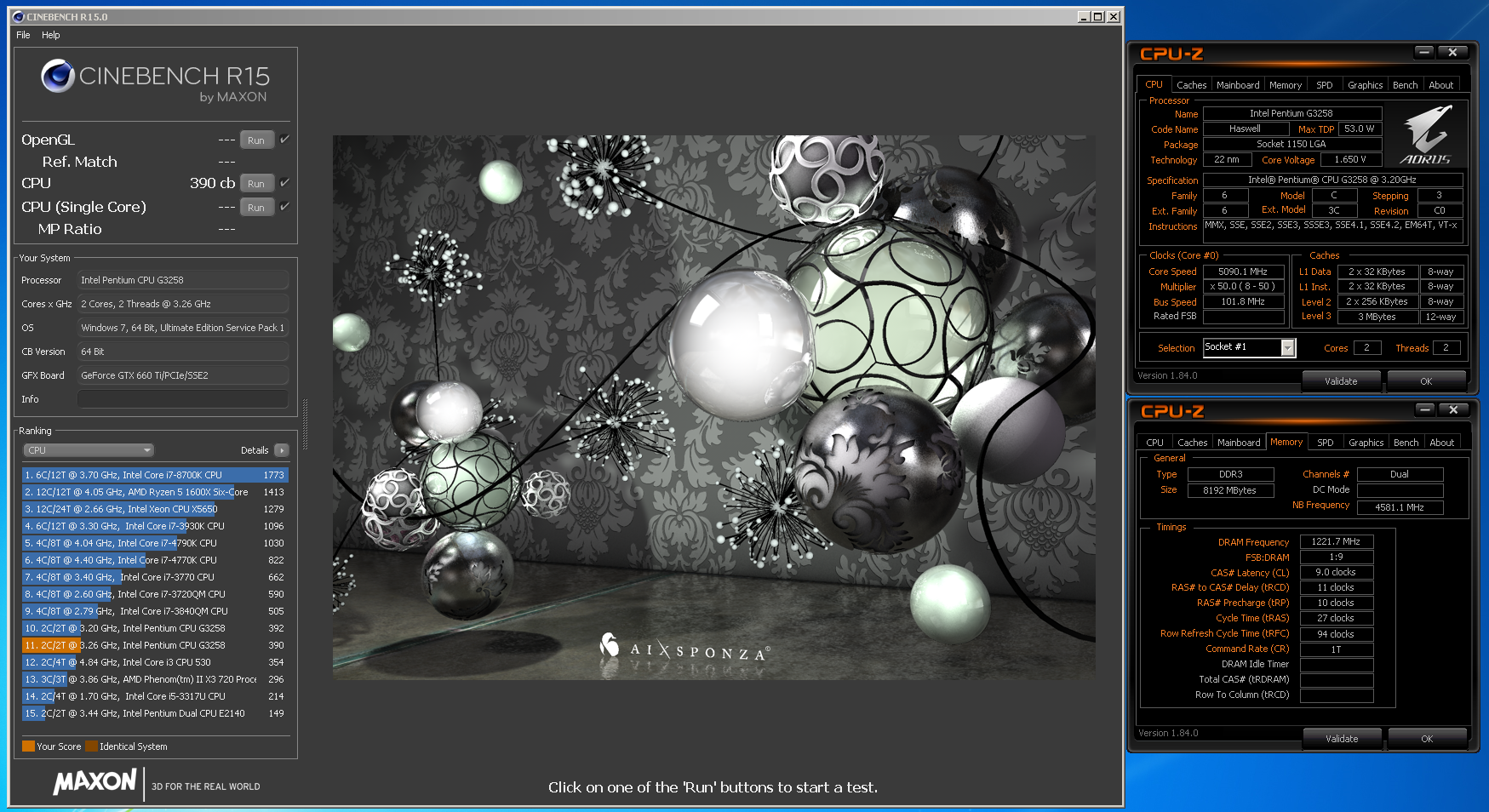Select ranking row AMD Ryzen 5 1600X Six-Core
1489x812 pixels.
155,492
